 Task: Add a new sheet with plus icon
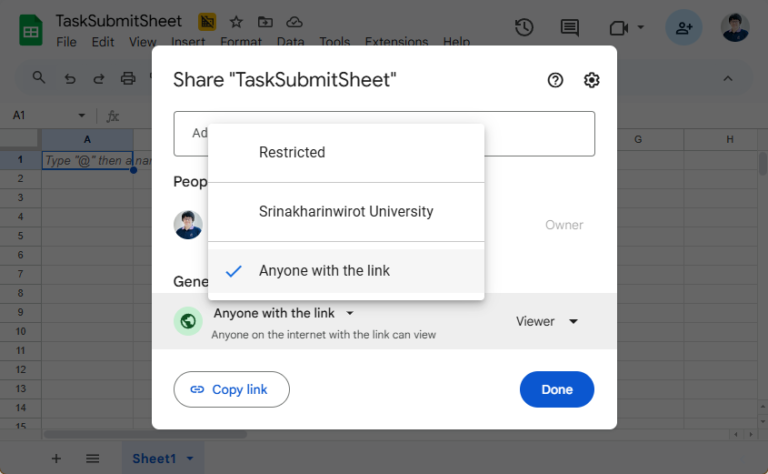point(56,459)
